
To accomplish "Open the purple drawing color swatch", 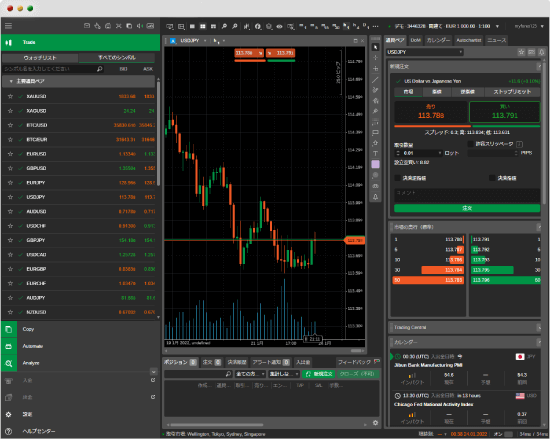I will 375,164.
